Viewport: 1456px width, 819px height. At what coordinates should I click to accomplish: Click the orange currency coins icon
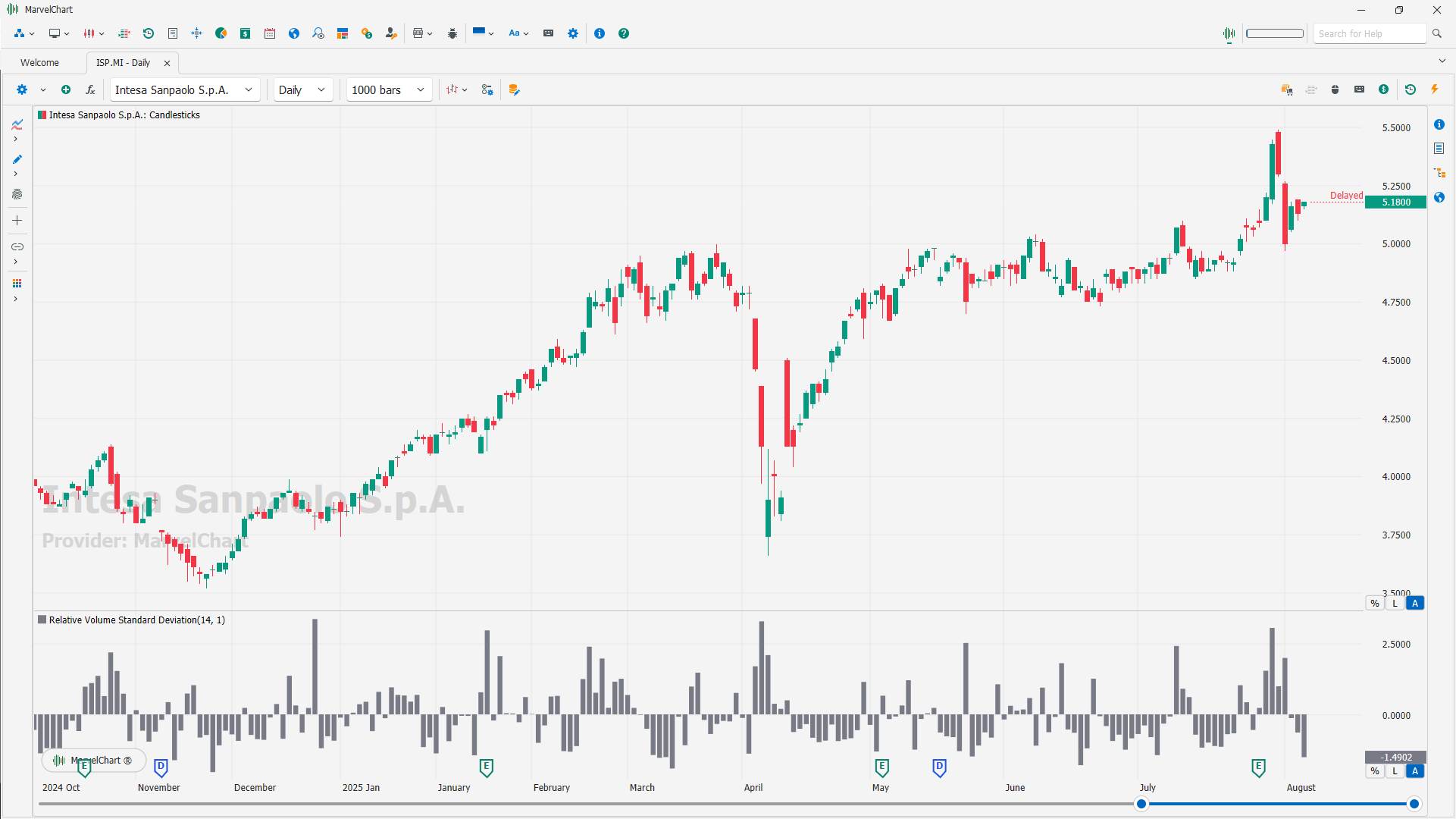[x=367, y=33]
